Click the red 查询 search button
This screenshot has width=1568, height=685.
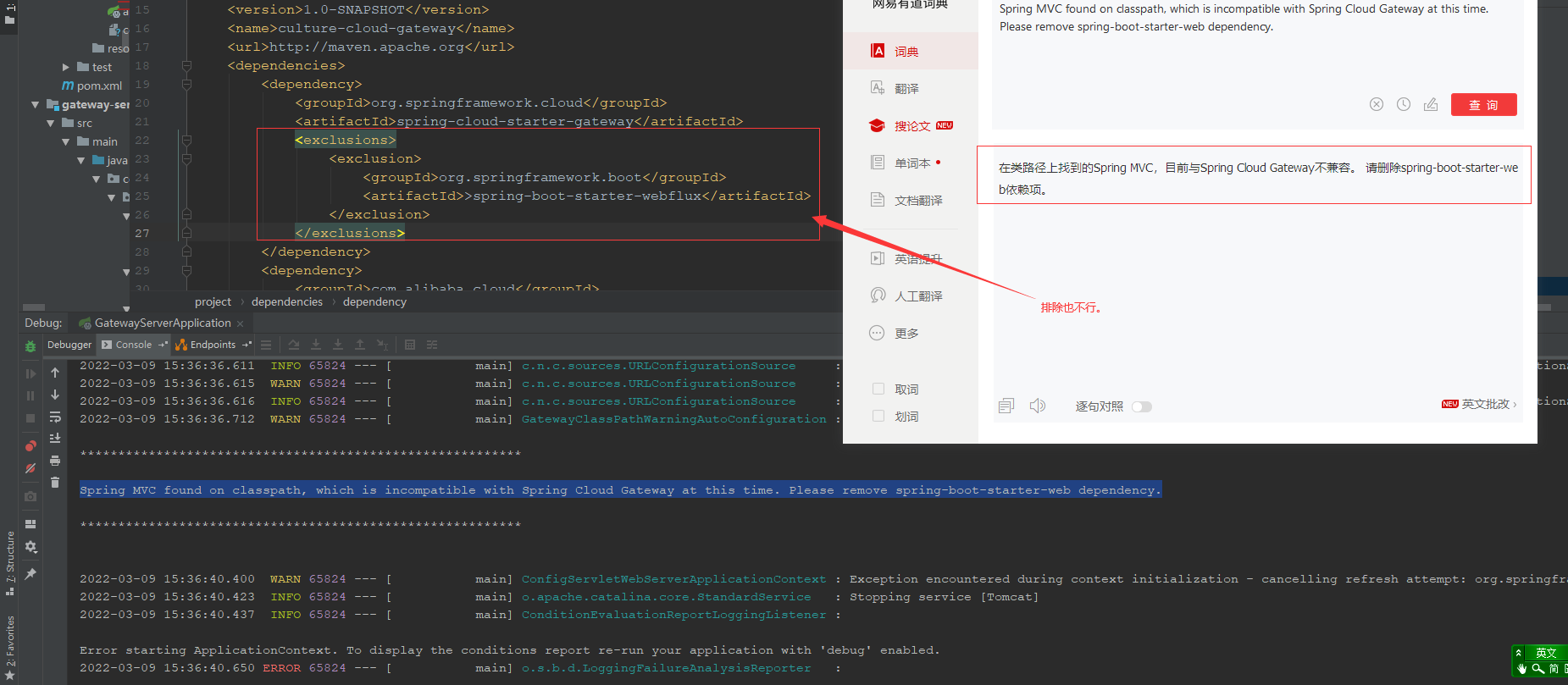point(1483,104)
